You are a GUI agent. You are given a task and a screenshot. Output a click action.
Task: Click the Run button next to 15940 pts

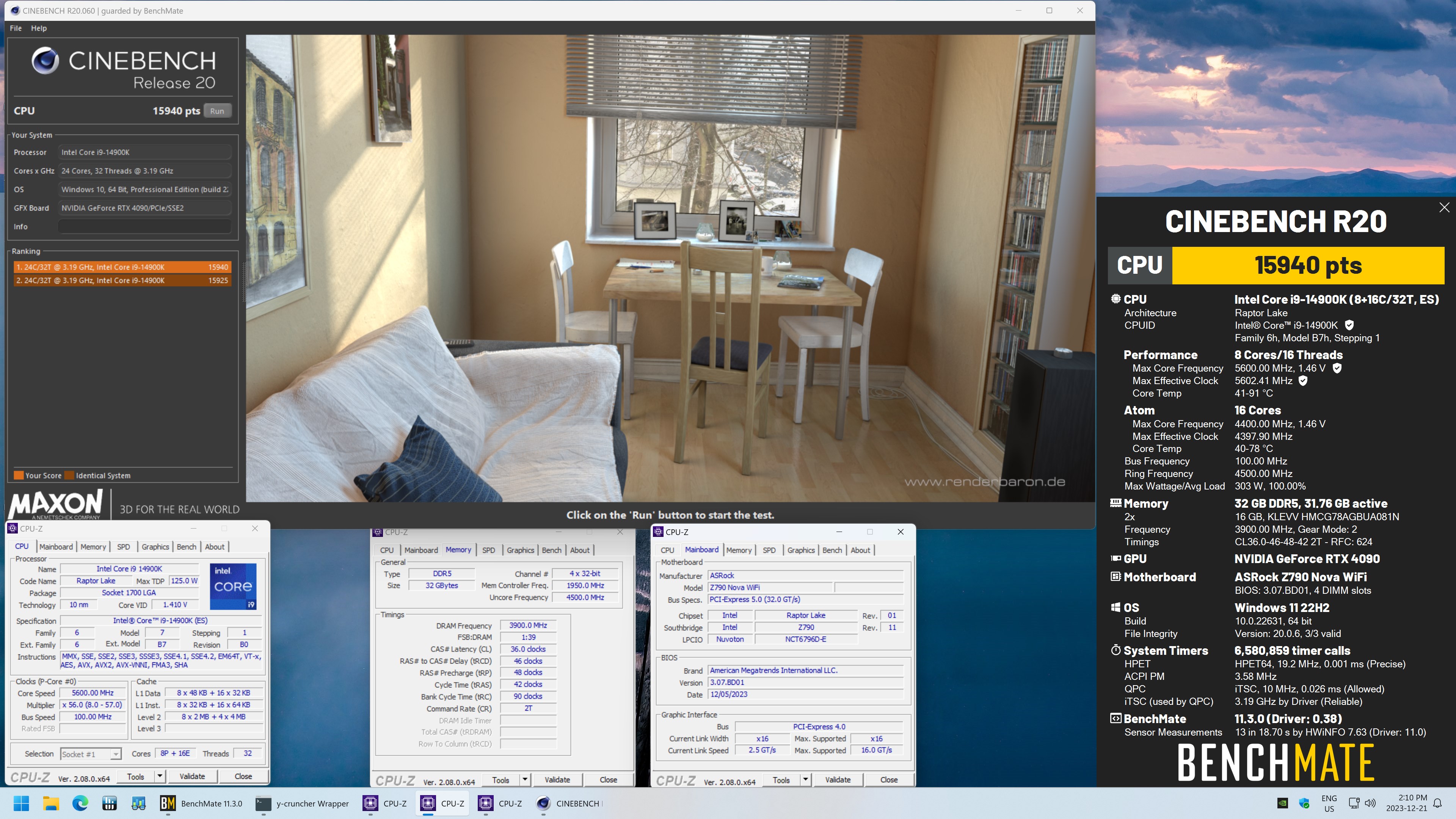217,111
